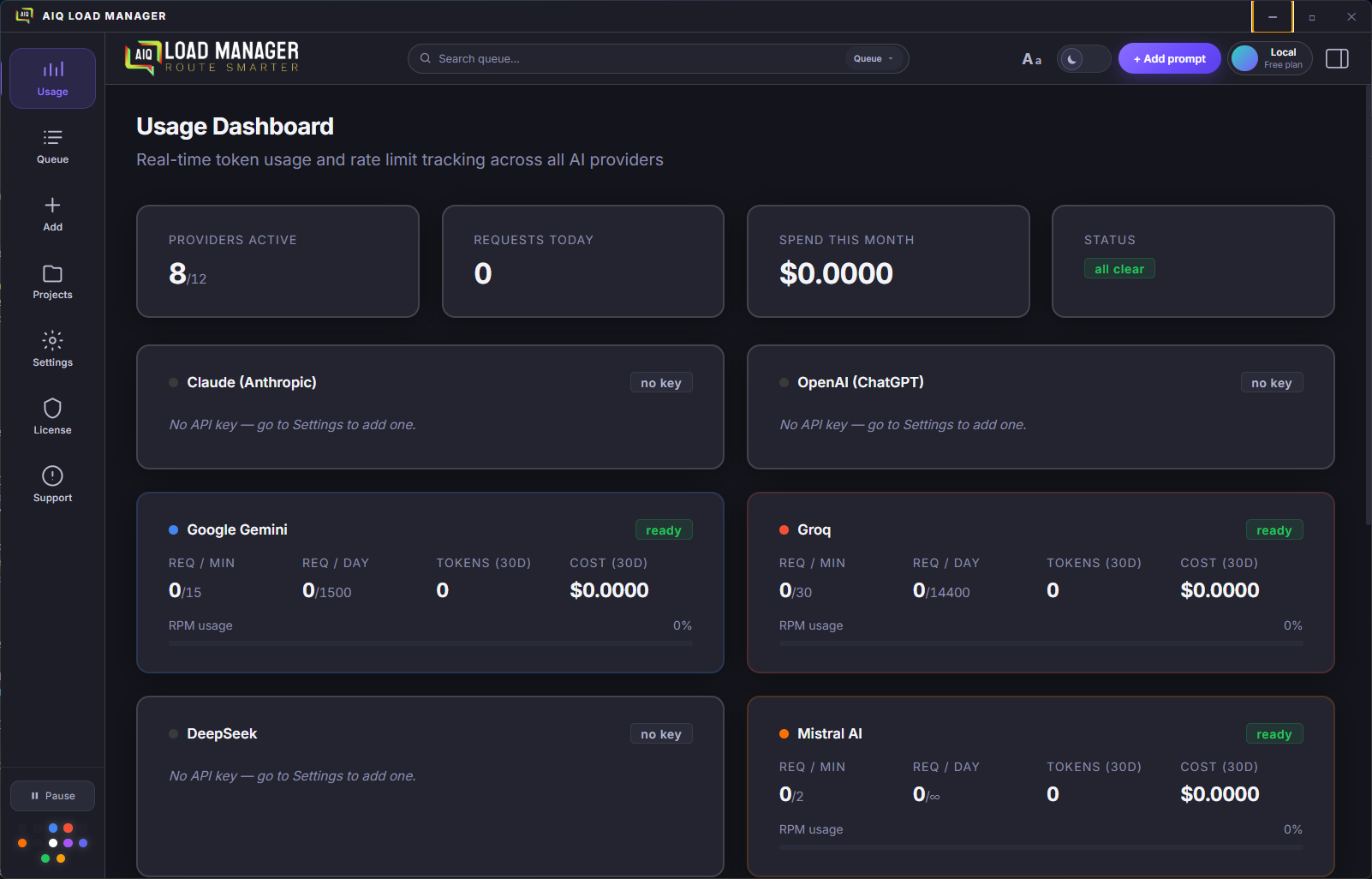
Task: Click the purple provider dot in the sidebar
Action: coord(69,843)
